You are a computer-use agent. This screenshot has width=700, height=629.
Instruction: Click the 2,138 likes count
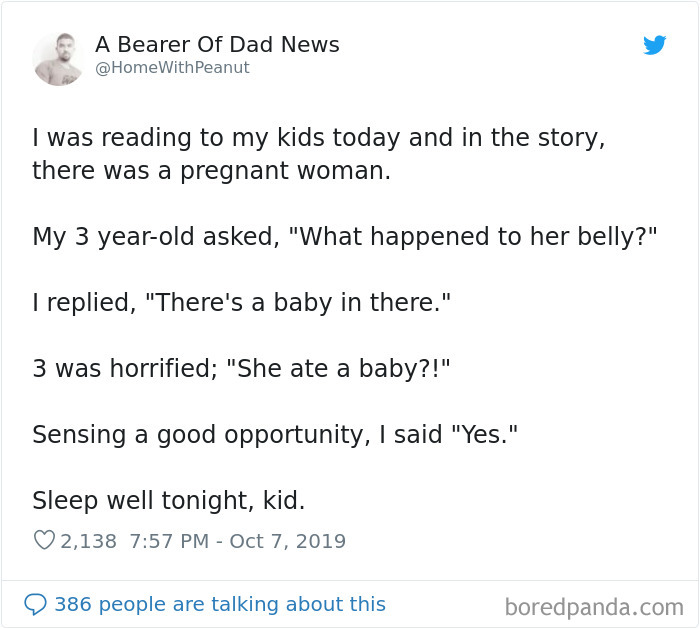pyautogui.click(x=88, y=541)
